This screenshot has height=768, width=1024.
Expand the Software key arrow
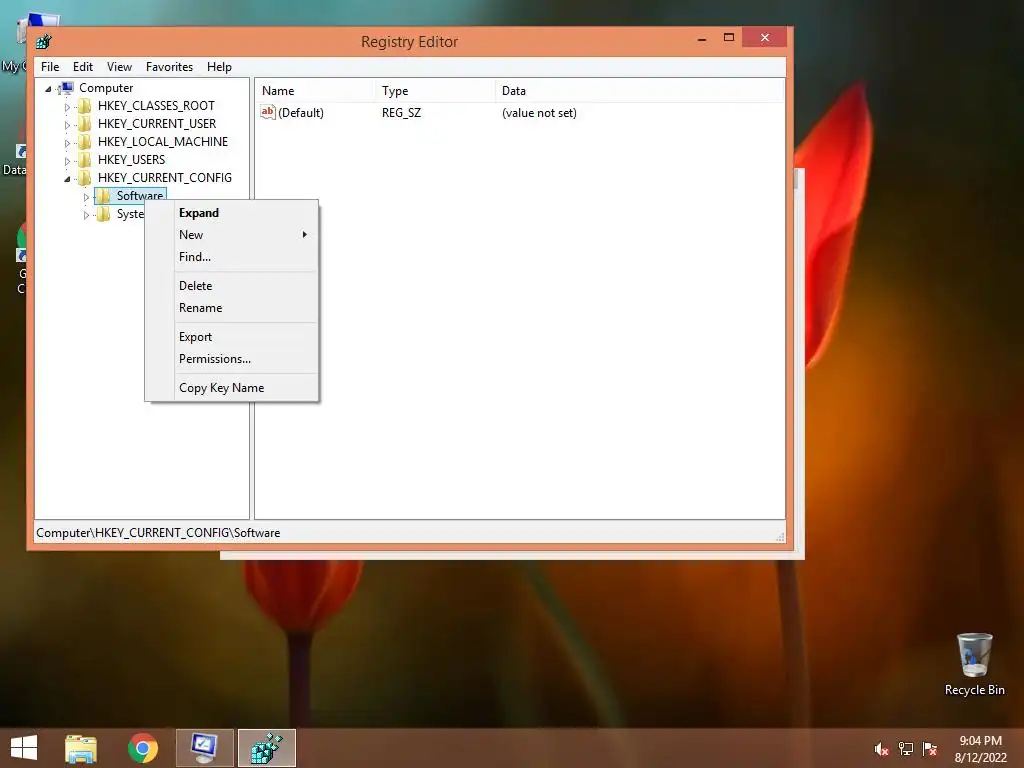86,197
